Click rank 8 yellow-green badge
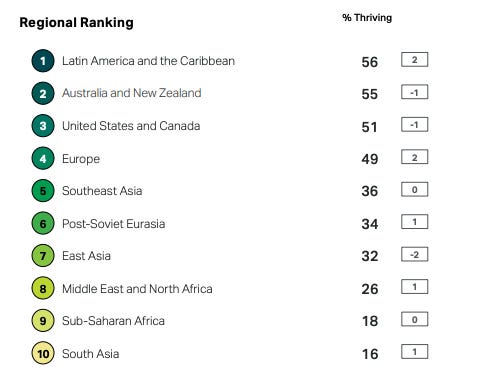 [x=43, y=288]
